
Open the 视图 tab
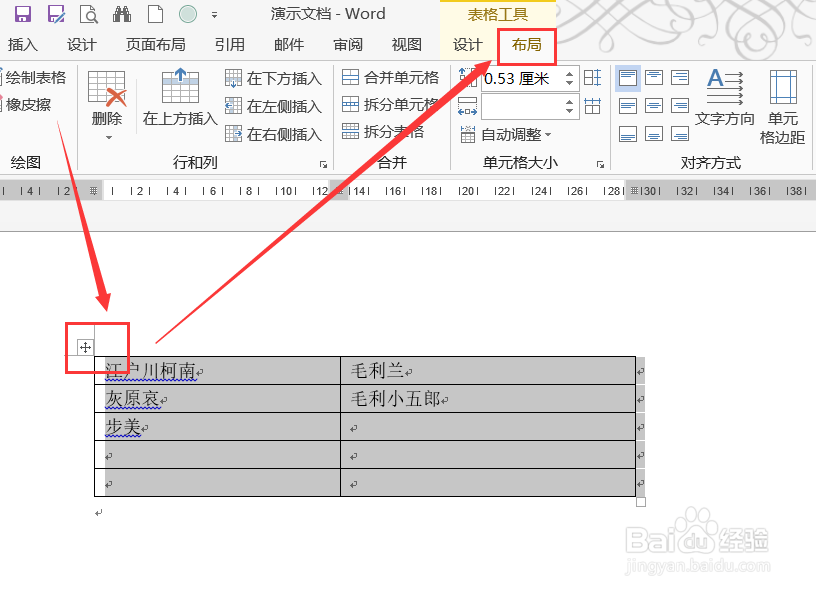click(x=406, y=45)
